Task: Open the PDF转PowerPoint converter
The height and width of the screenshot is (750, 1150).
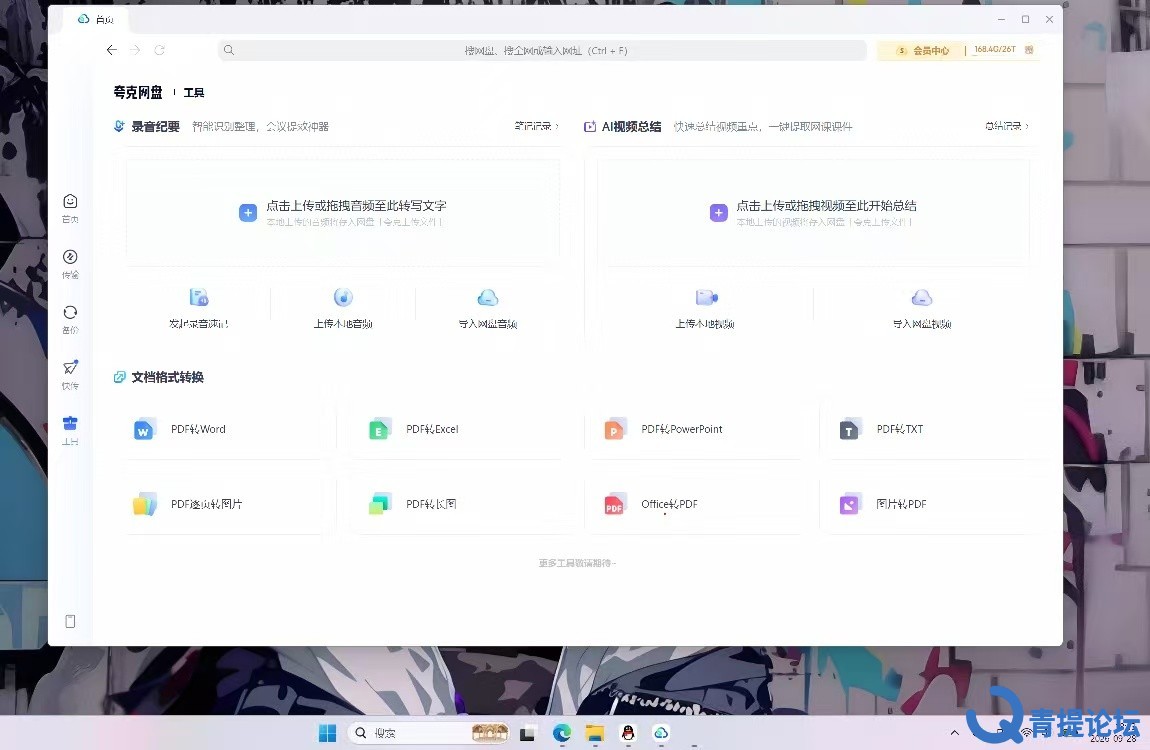Action: [695, 429]
